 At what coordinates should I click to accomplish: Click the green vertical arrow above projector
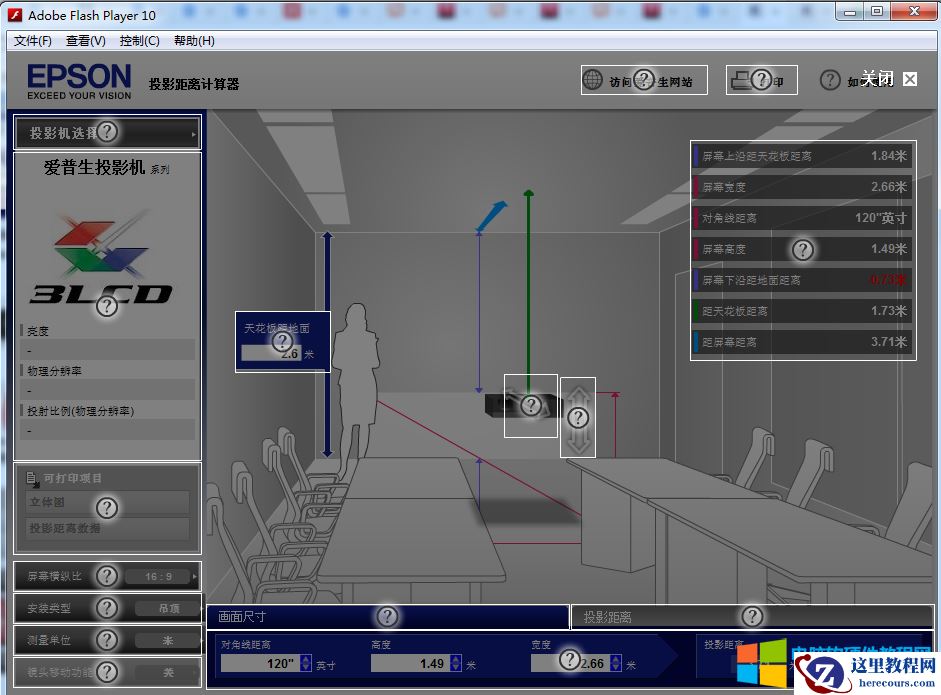[528, 291]
